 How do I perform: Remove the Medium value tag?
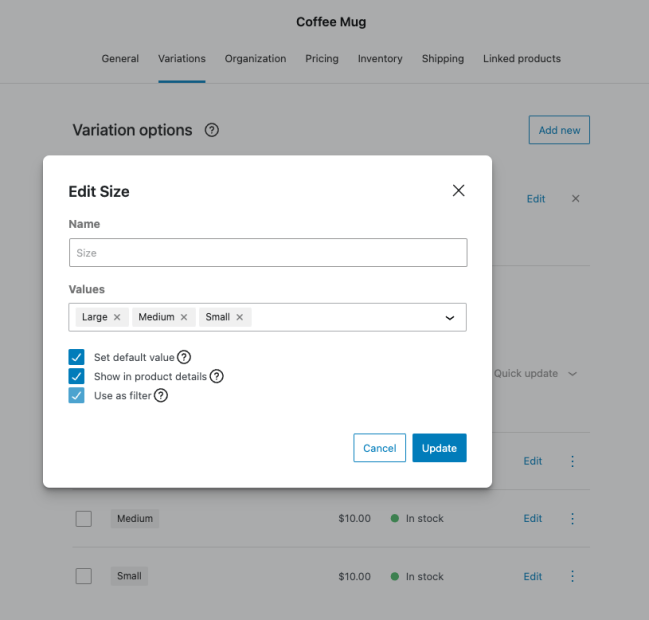point(184,317)
